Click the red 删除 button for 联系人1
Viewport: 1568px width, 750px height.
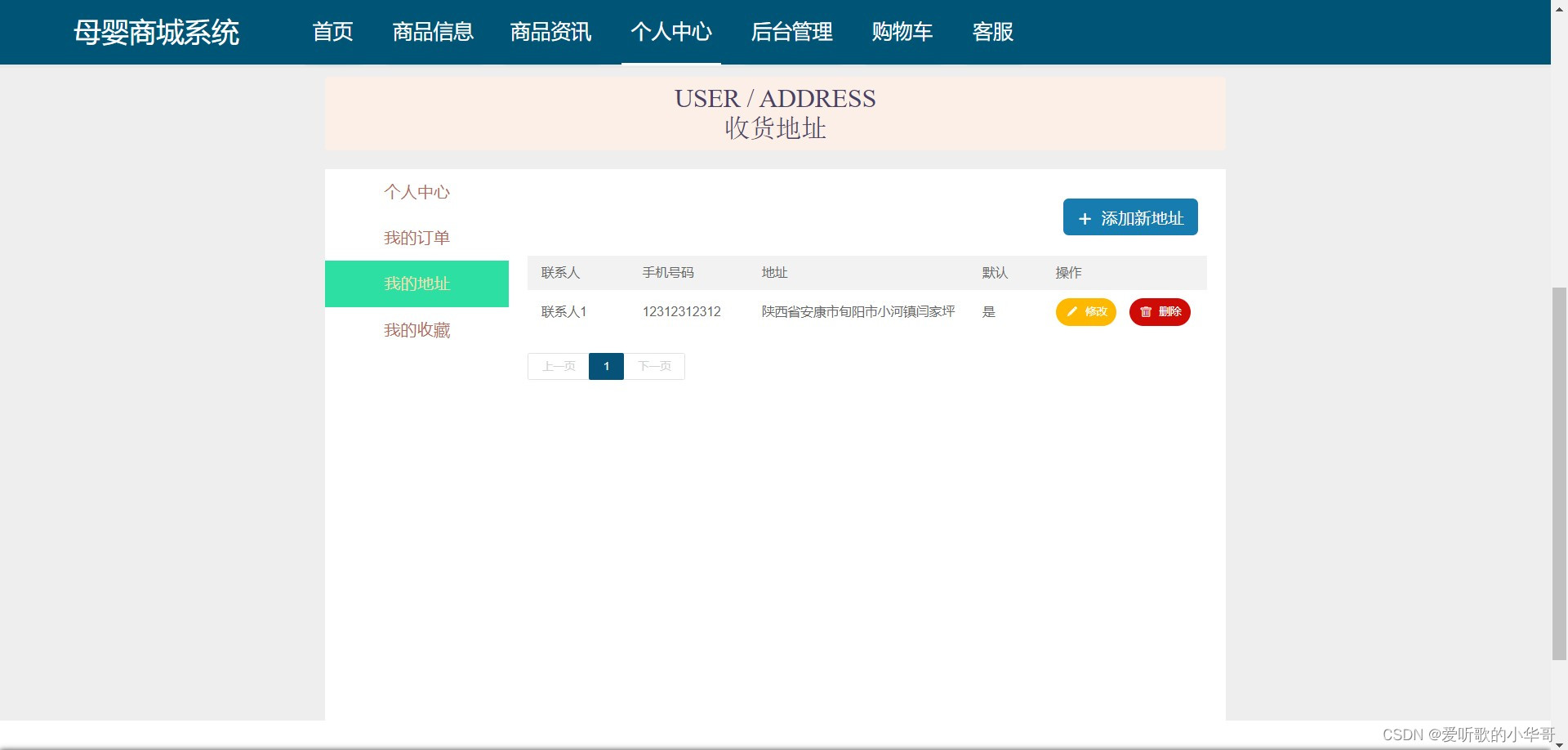(x=1160, y=312)
